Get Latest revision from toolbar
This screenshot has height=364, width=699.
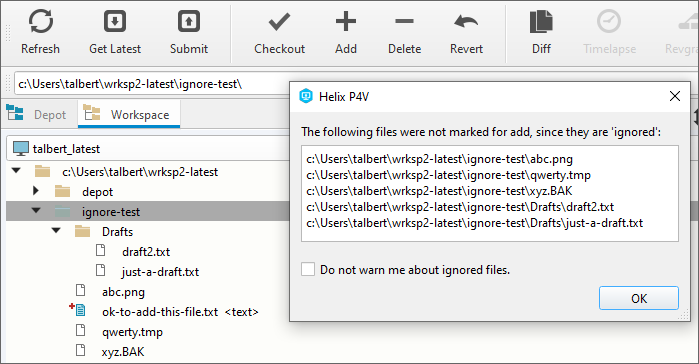(115, 21)
